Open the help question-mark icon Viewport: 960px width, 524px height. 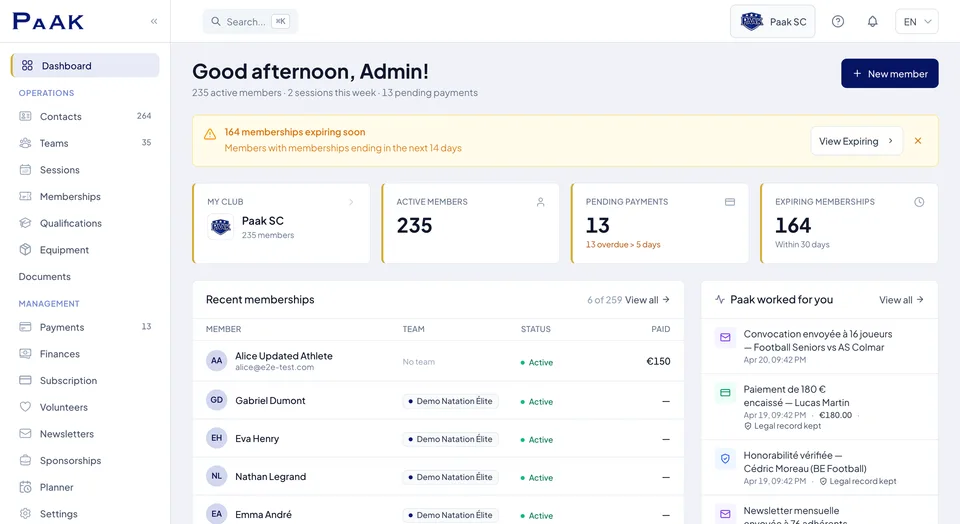(838, 21)
